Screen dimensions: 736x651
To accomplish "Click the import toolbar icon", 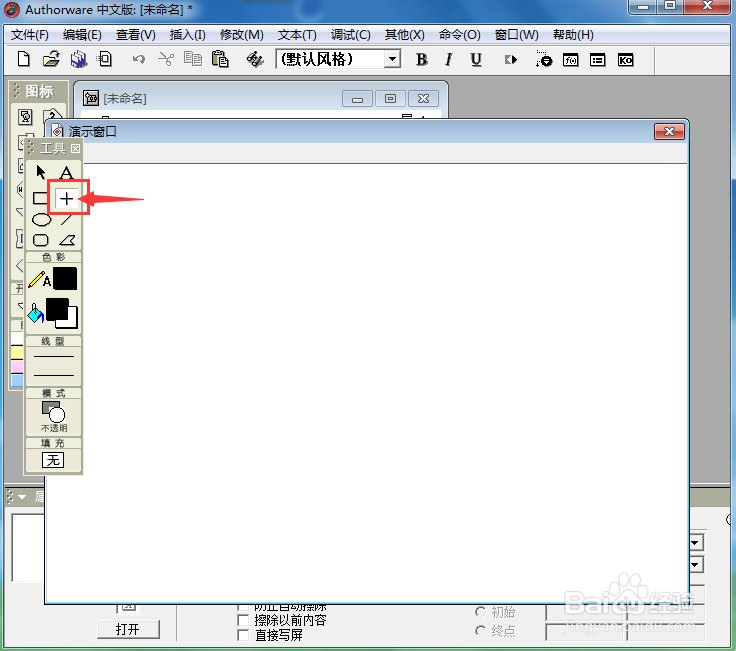I will point(104,60).
